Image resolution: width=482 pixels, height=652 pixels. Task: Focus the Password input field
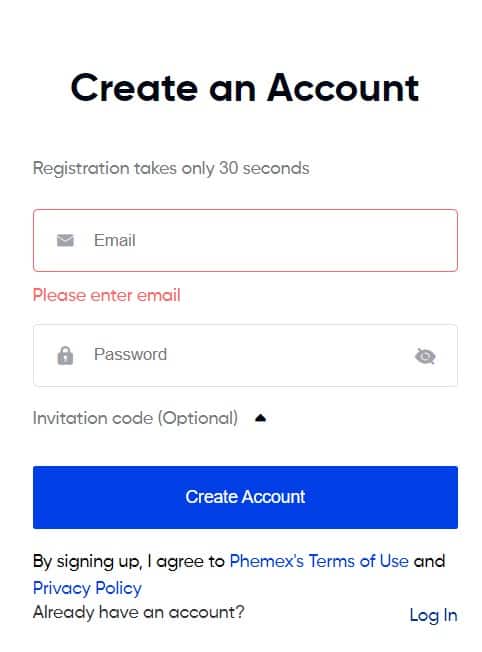click(x=245, y=356)
